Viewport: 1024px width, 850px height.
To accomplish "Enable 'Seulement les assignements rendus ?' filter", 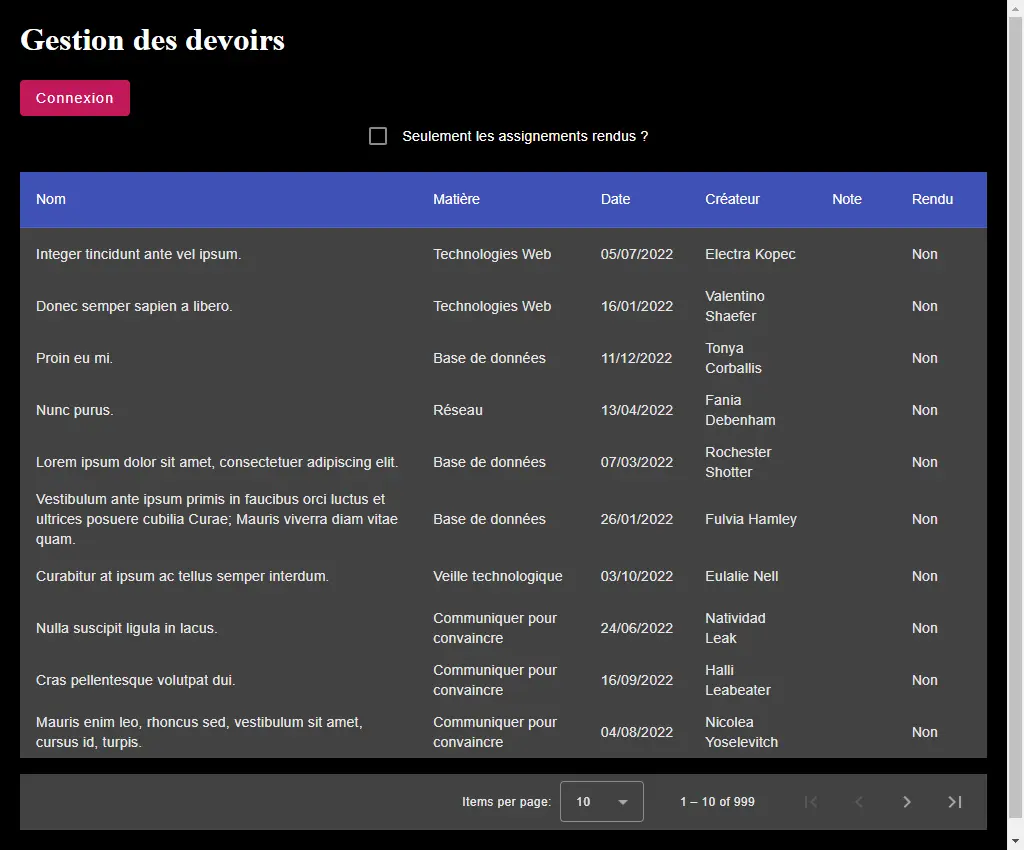I will [x=377, y=135].
